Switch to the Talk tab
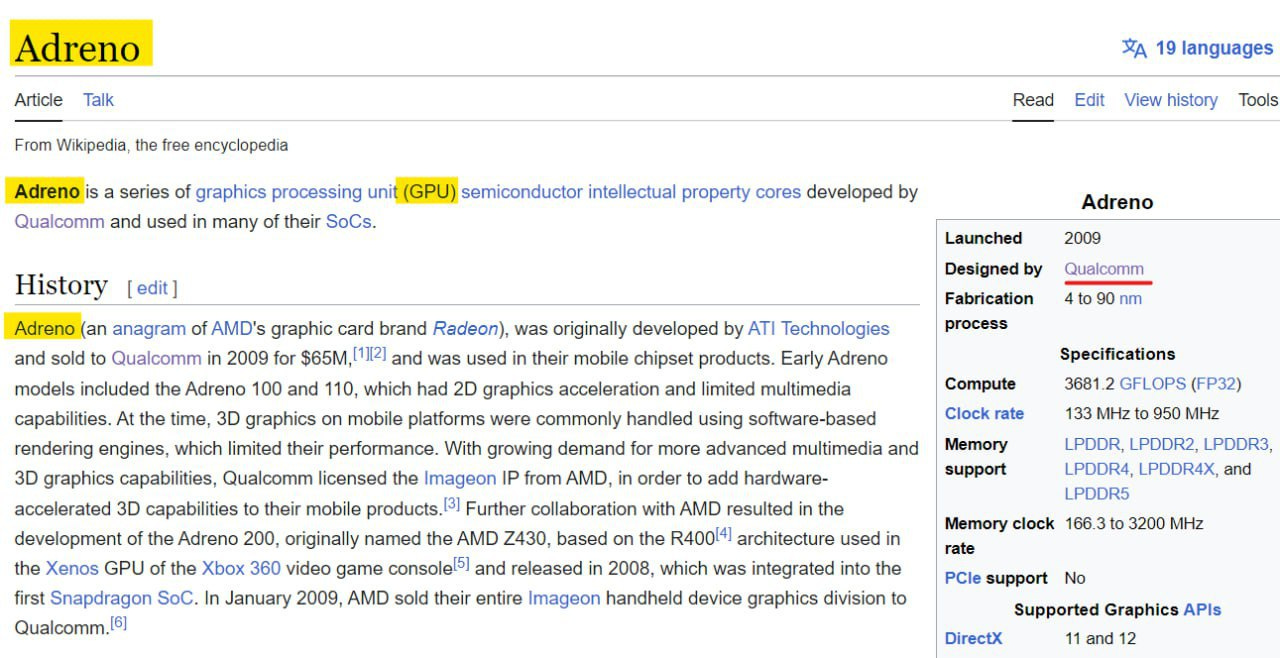 (x=98, y=100)
